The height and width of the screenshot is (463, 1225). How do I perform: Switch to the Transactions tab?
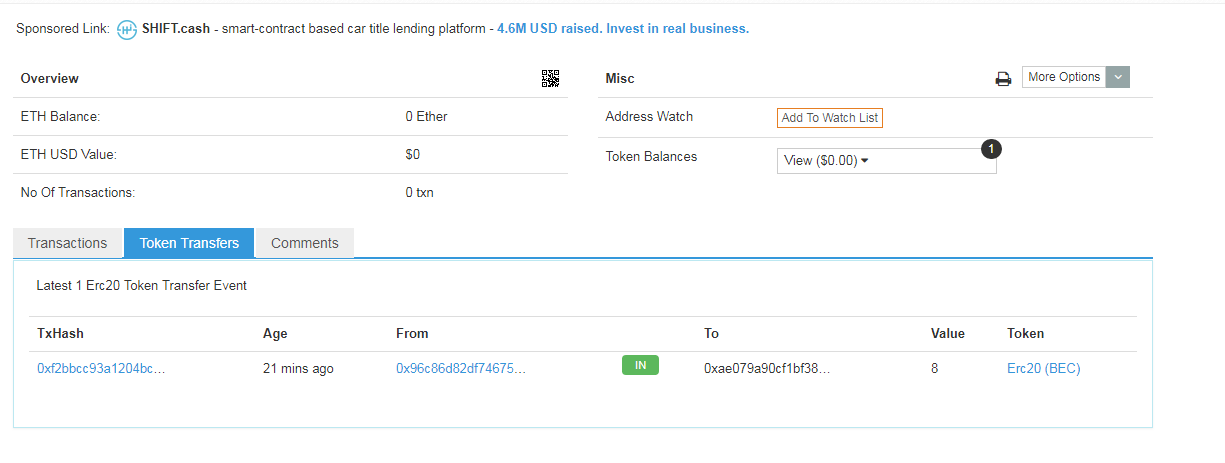tap(67, 243)
